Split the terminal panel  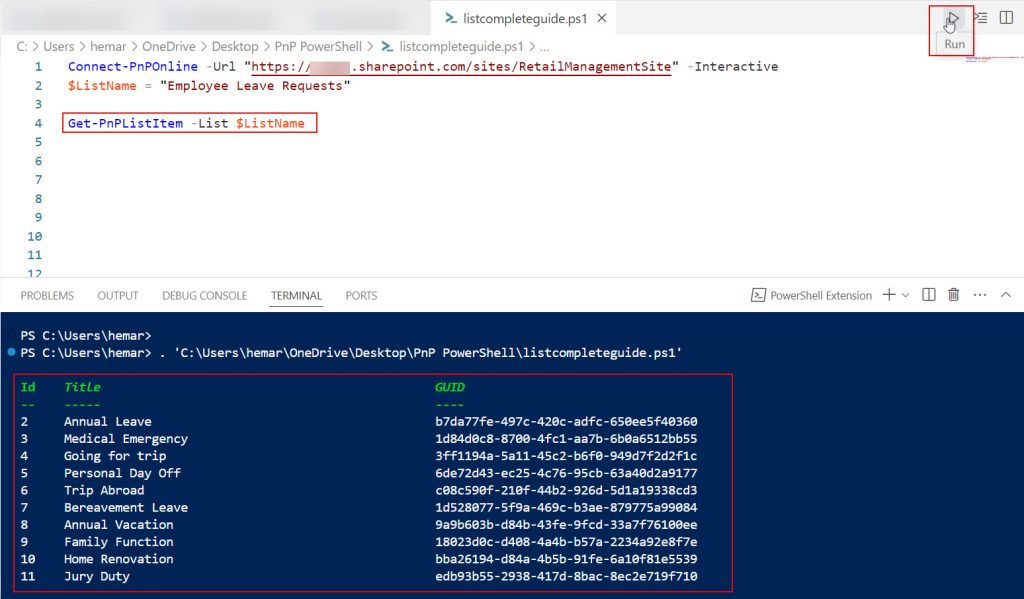coord(929,295)
